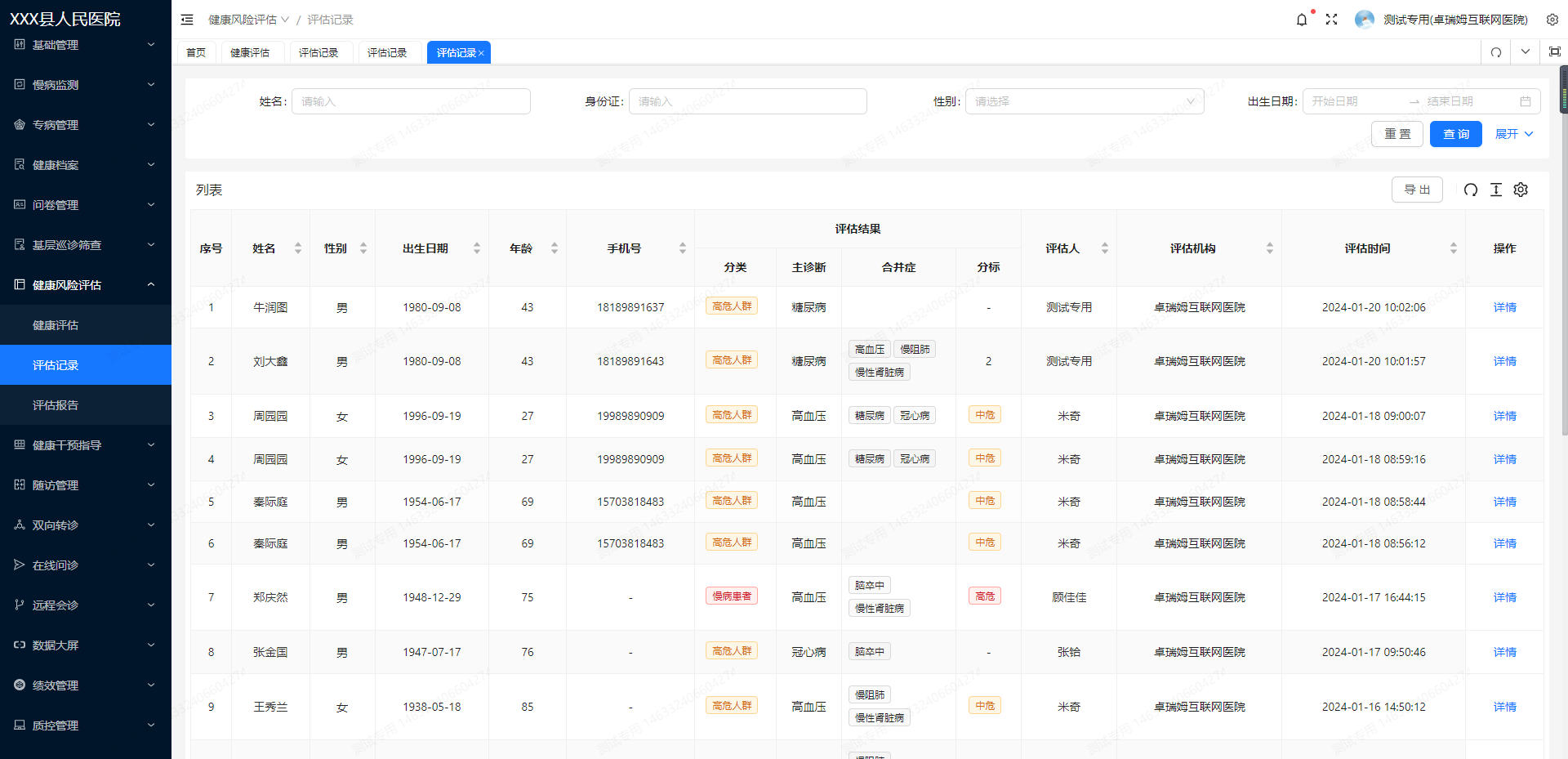Viewport: 1568px width, 759px height.
Task: Maximize content area icon in tab bar
Action: click(1555, 51)
